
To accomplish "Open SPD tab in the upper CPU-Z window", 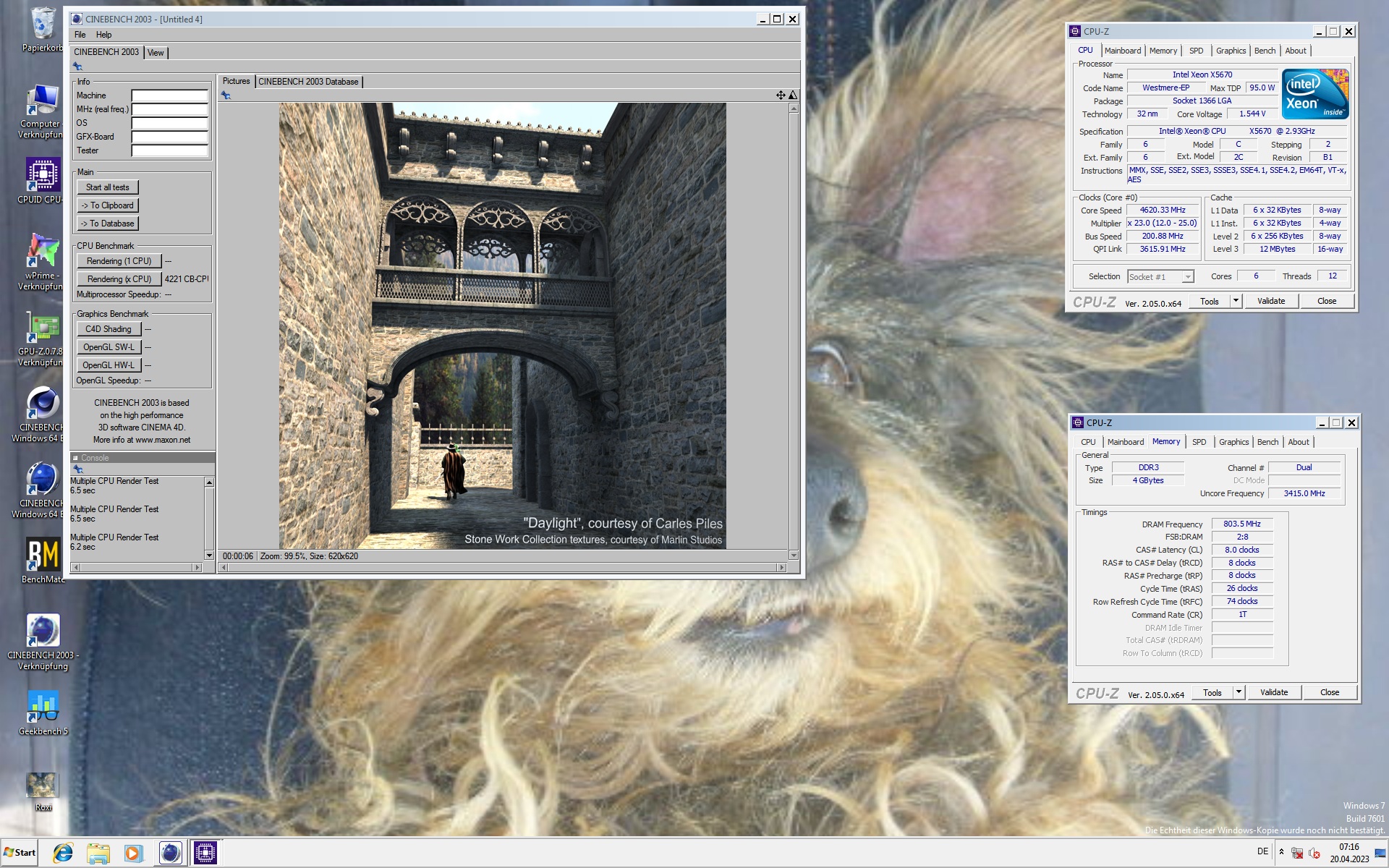I will coord(1196,51).
